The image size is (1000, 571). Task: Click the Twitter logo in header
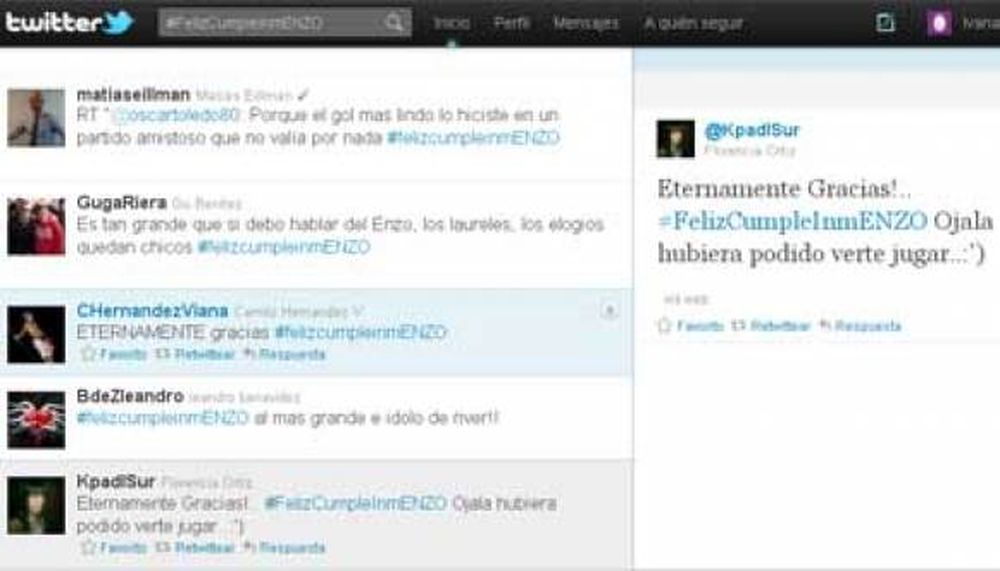point(69,23)
